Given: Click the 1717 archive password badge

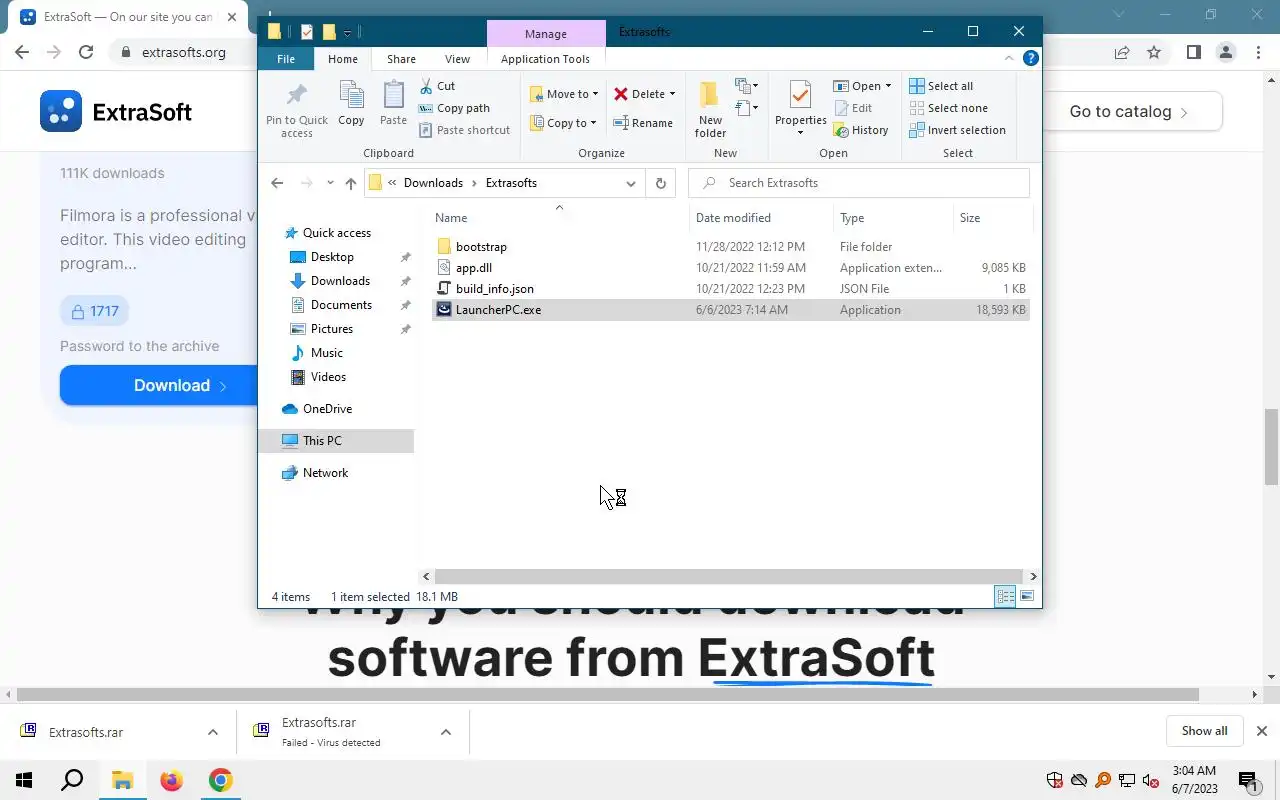Looking at the screenshot, I should [94, 311].
